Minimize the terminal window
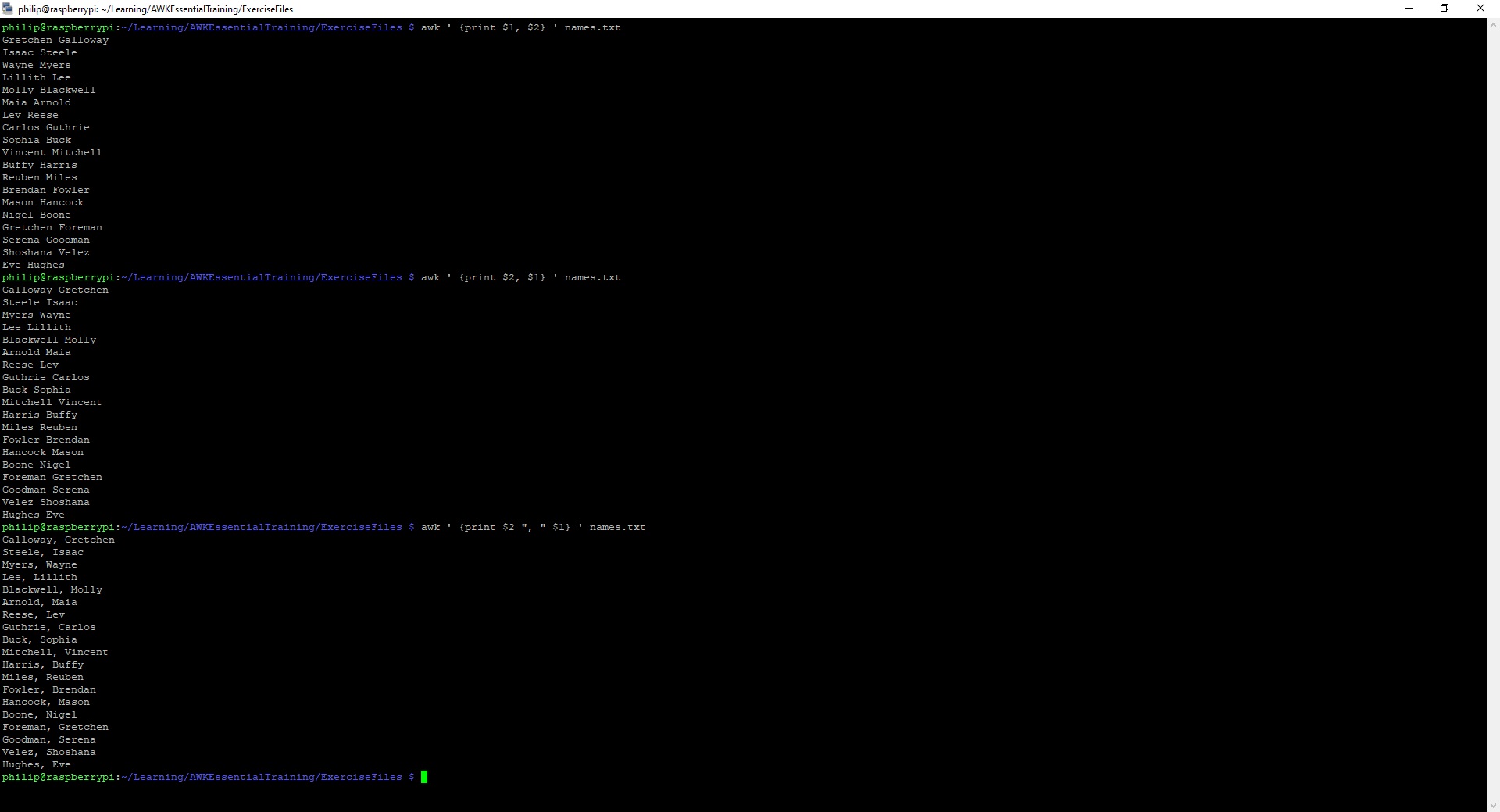 tap(1409, 9)
